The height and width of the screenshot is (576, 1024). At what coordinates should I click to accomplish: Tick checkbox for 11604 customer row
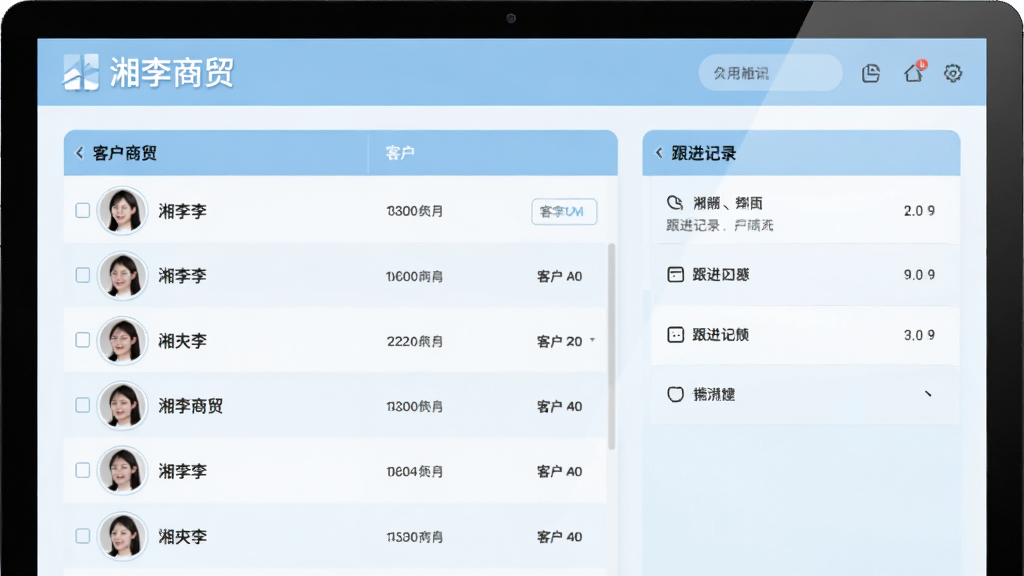82,471
